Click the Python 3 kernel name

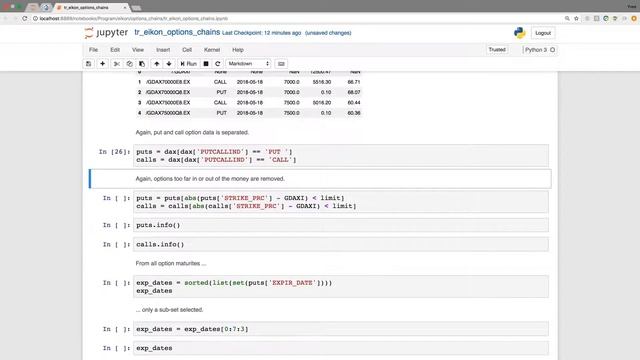(x=536, y=50)
